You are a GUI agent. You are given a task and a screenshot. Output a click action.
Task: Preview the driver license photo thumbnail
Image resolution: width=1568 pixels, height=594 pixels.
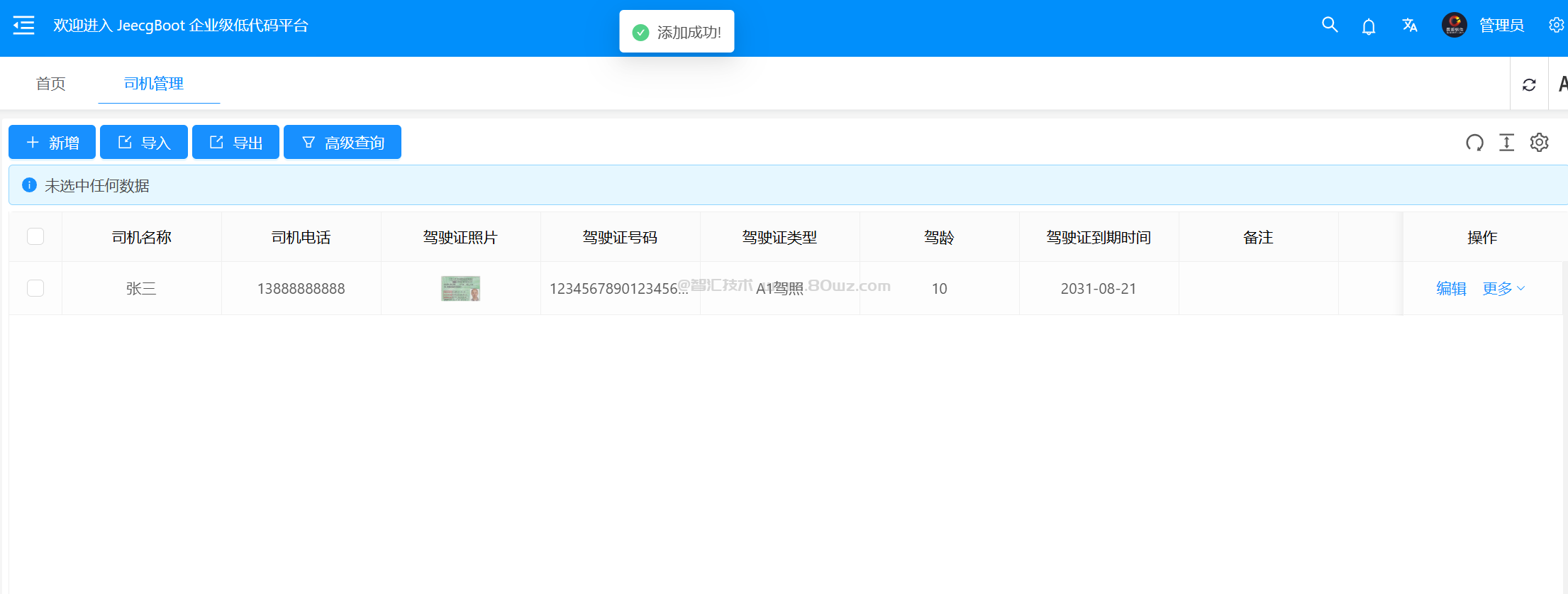(x=461, y=288)
